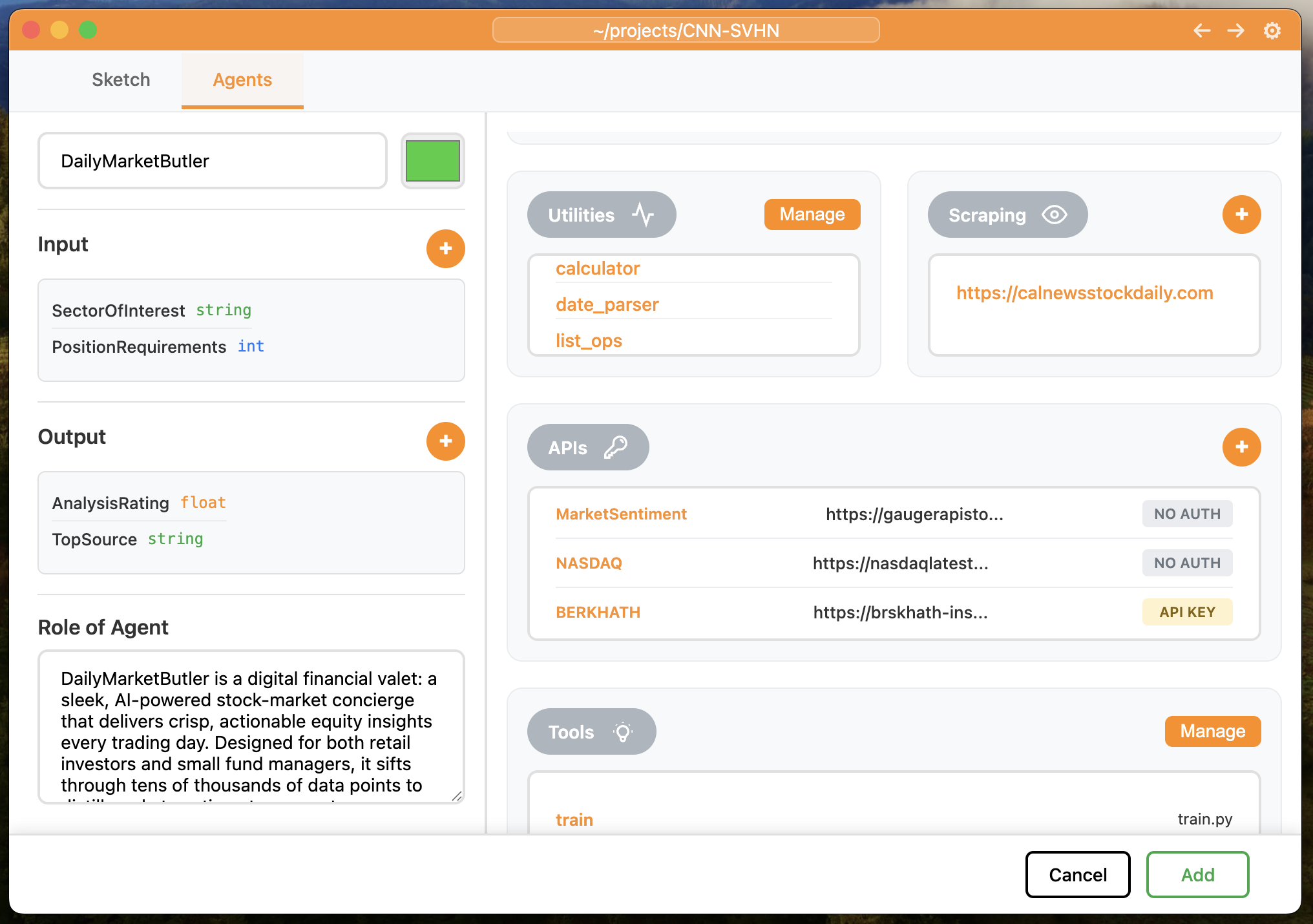Click the Scraping eye icon badge
1313x924 pixels.
click(x=1007, y=215)
